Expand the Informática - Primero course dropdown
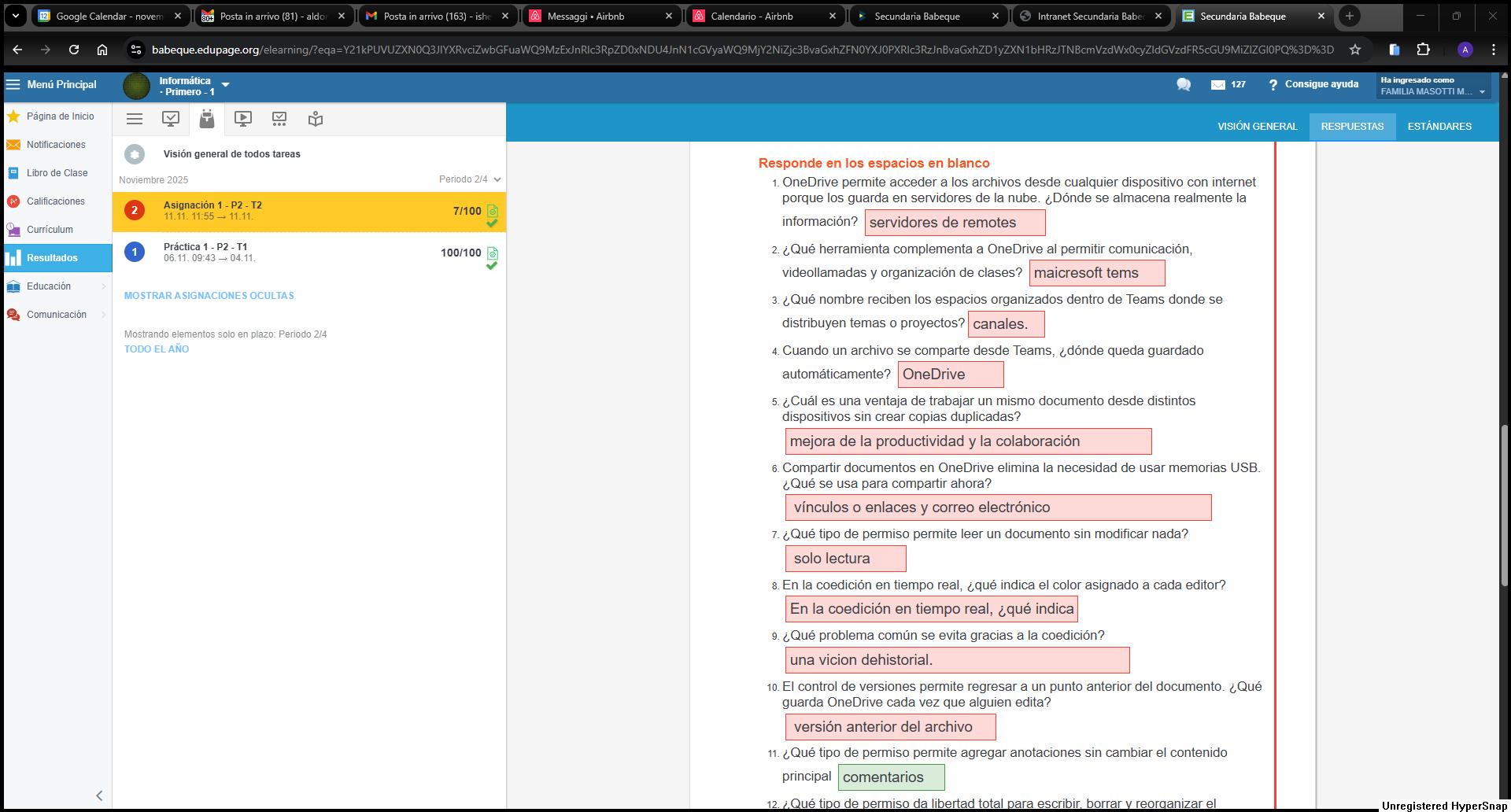Screen dimensions: 1511x812 pos(226,85)
